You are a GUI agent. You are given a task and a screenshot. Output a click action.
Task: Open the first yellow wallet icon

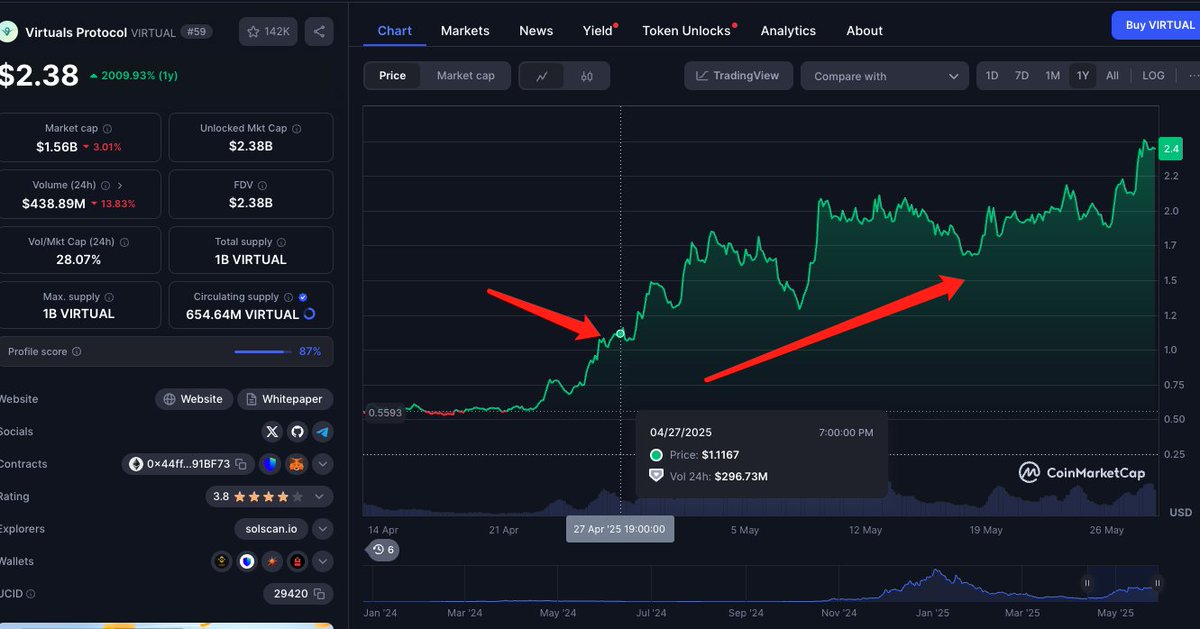[222, 562]
